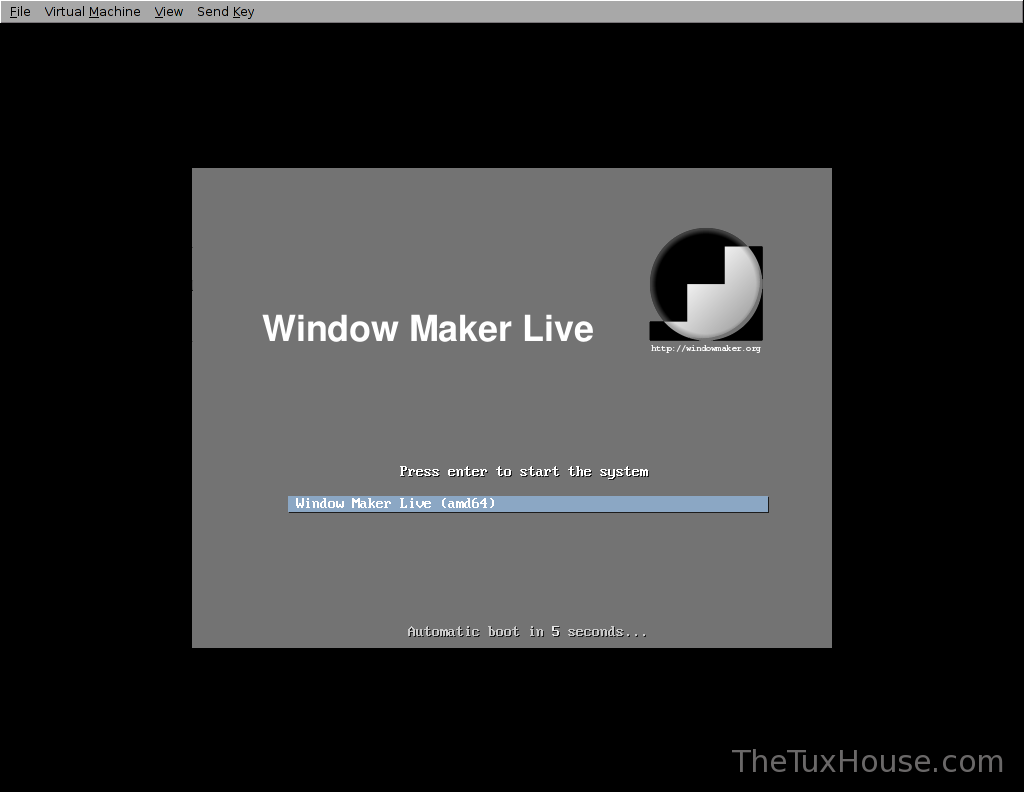Click the Window Maker logo icon
Image resolution: width=1024 pixels, height=792 pixels.
(706, 284)
